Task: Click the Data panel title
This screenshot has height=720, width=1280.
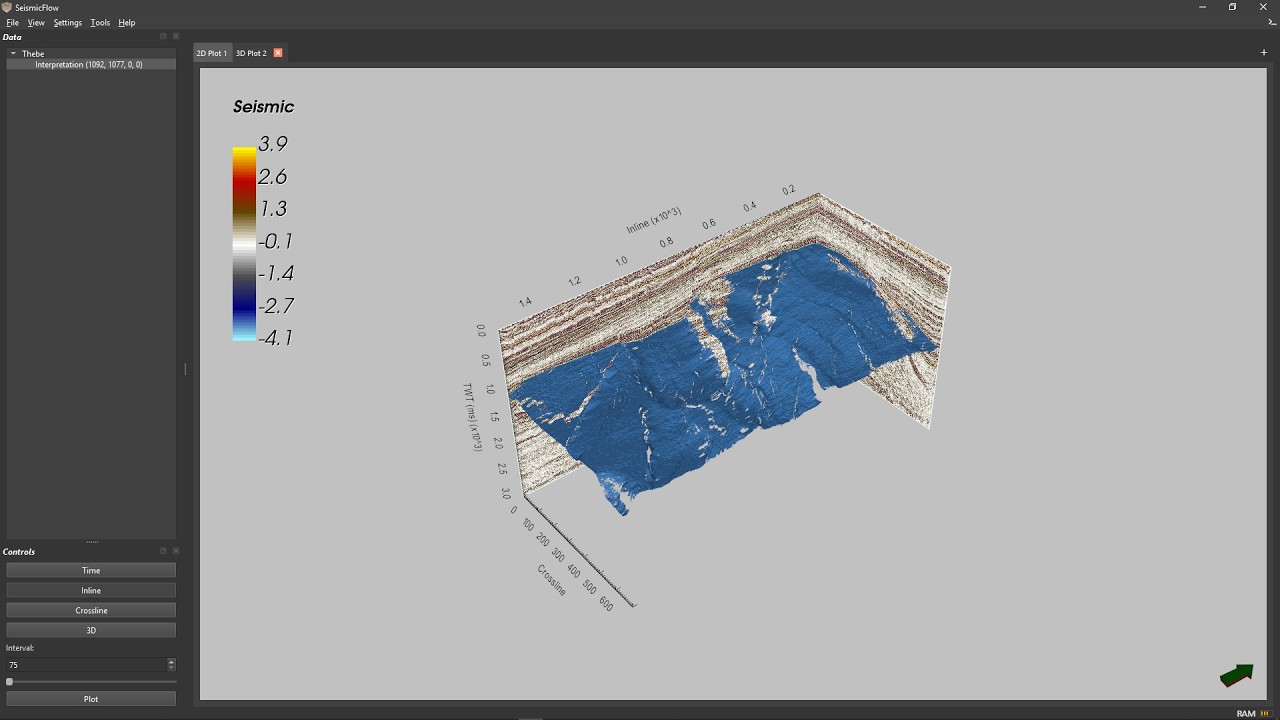Action: (x=12, y=37)
